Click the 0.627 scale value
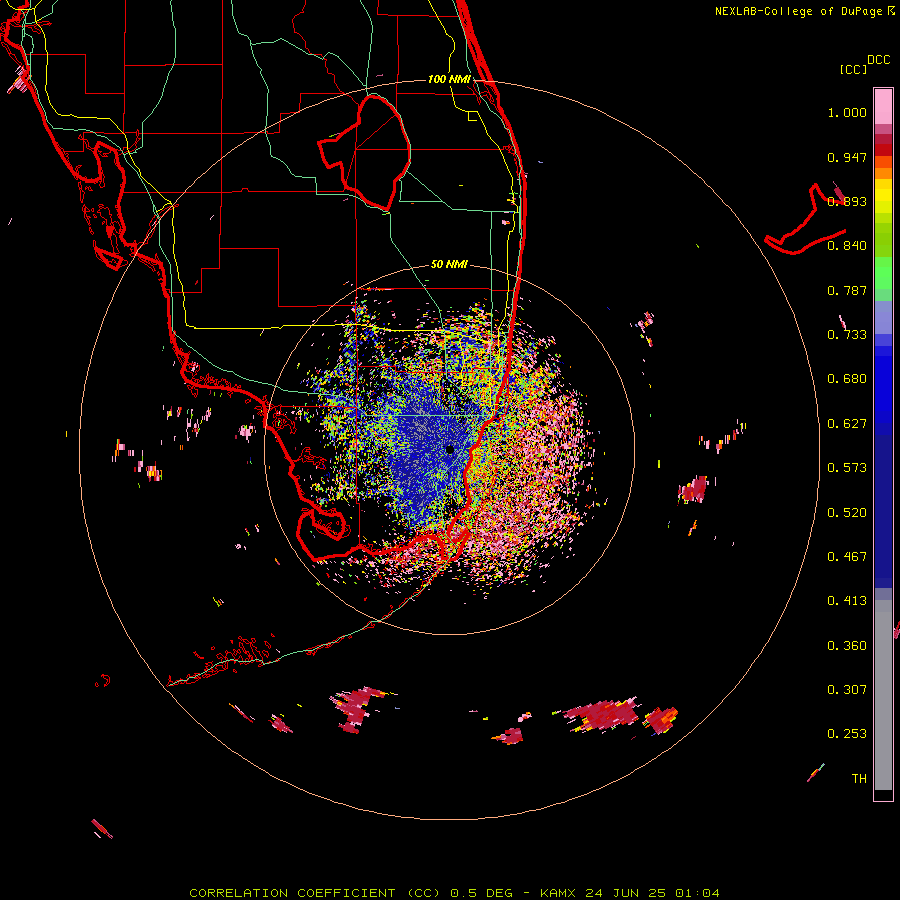The image size is (900, 900). 847,424
